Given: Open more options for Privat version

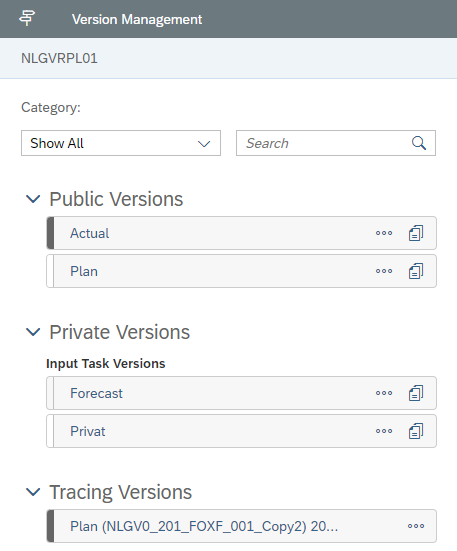Looking at the screenshot, I should 384,431.
